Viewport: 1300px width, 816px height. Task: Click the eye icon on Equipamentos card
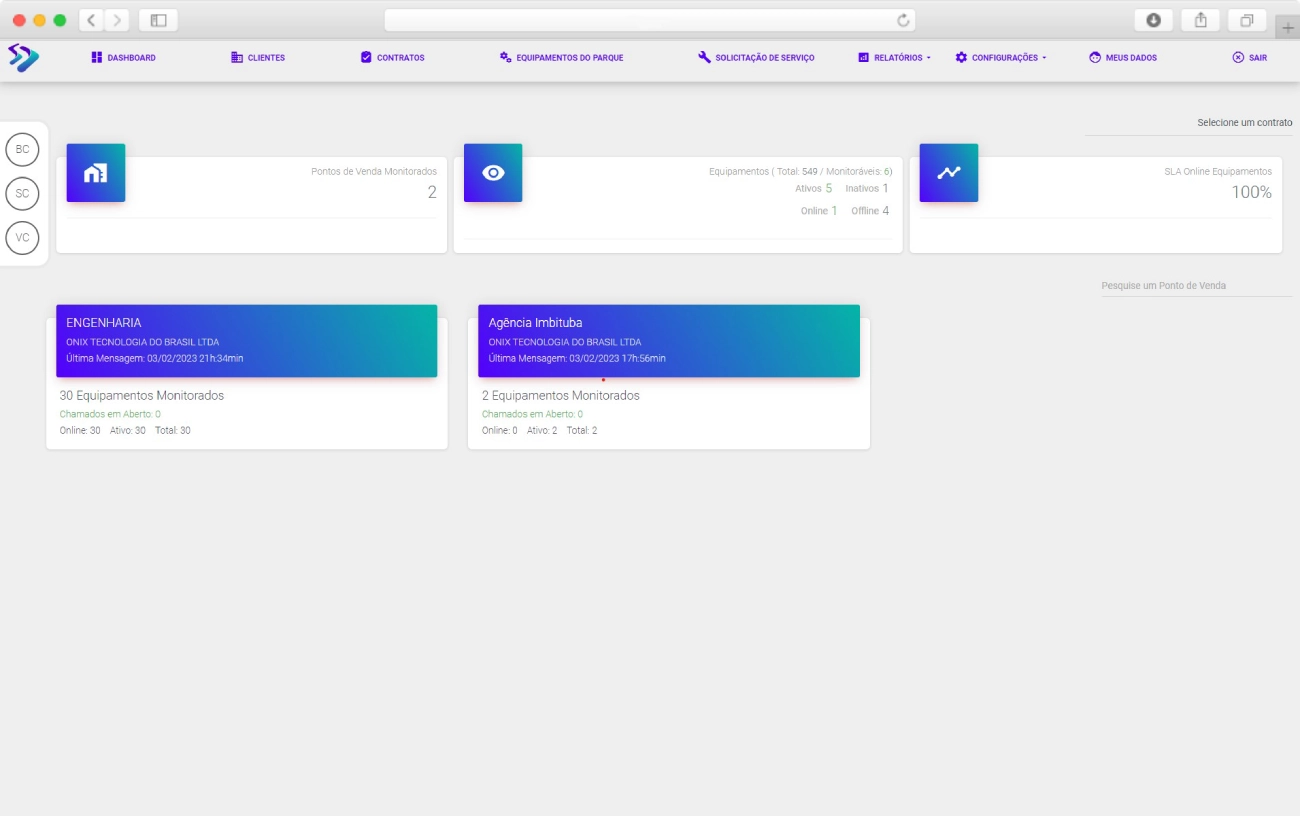pyautogui.click(x=493, y=173)
